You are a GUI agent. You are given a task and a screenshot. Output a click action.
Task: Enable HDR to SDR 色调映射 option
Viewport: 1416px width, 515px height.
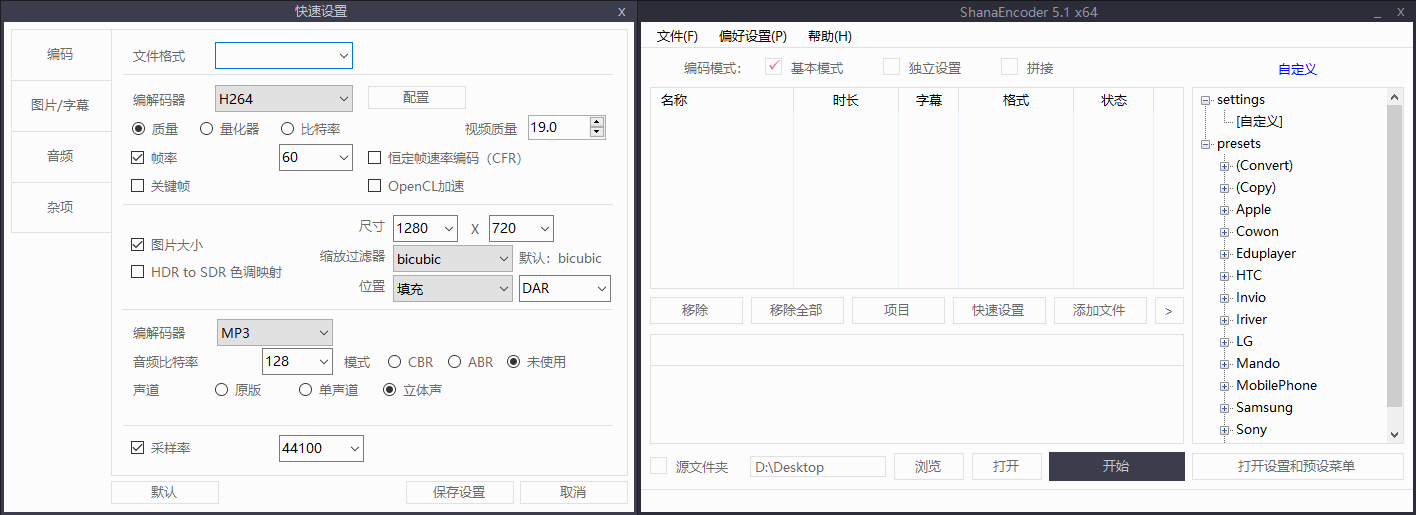pyautogui.click(x=138, y=272)
